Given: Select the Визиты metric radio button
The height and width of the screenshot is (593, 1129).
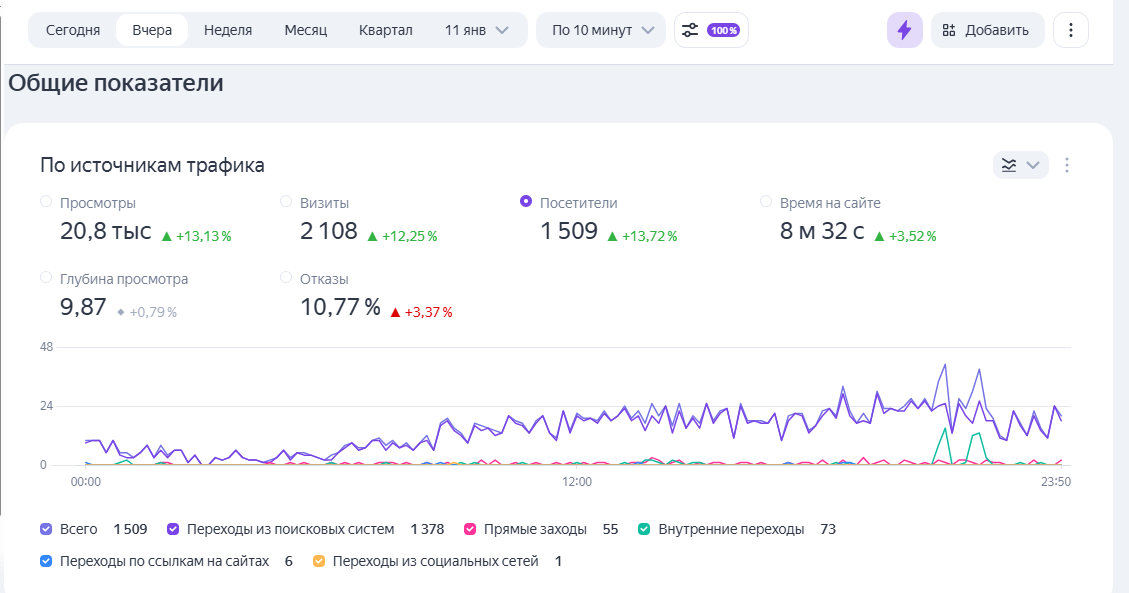Looking at the screenshot, I should click(286, 202).
